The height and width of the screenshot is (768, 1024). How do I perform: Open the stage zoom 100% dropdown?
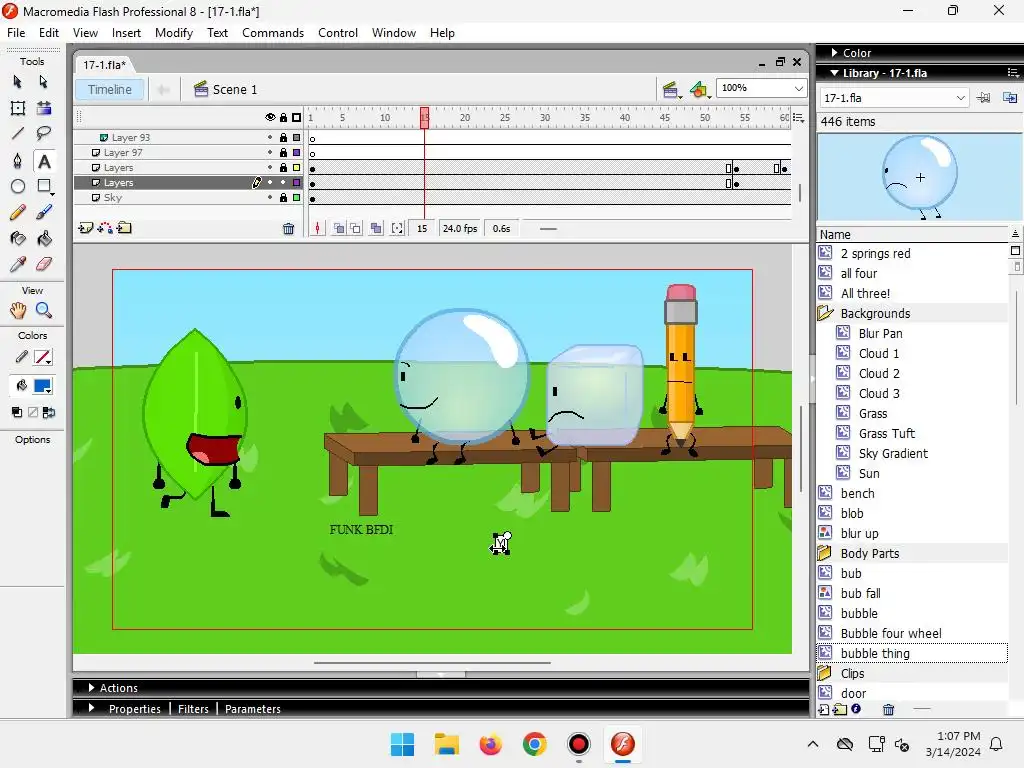(x=798, y=88)
